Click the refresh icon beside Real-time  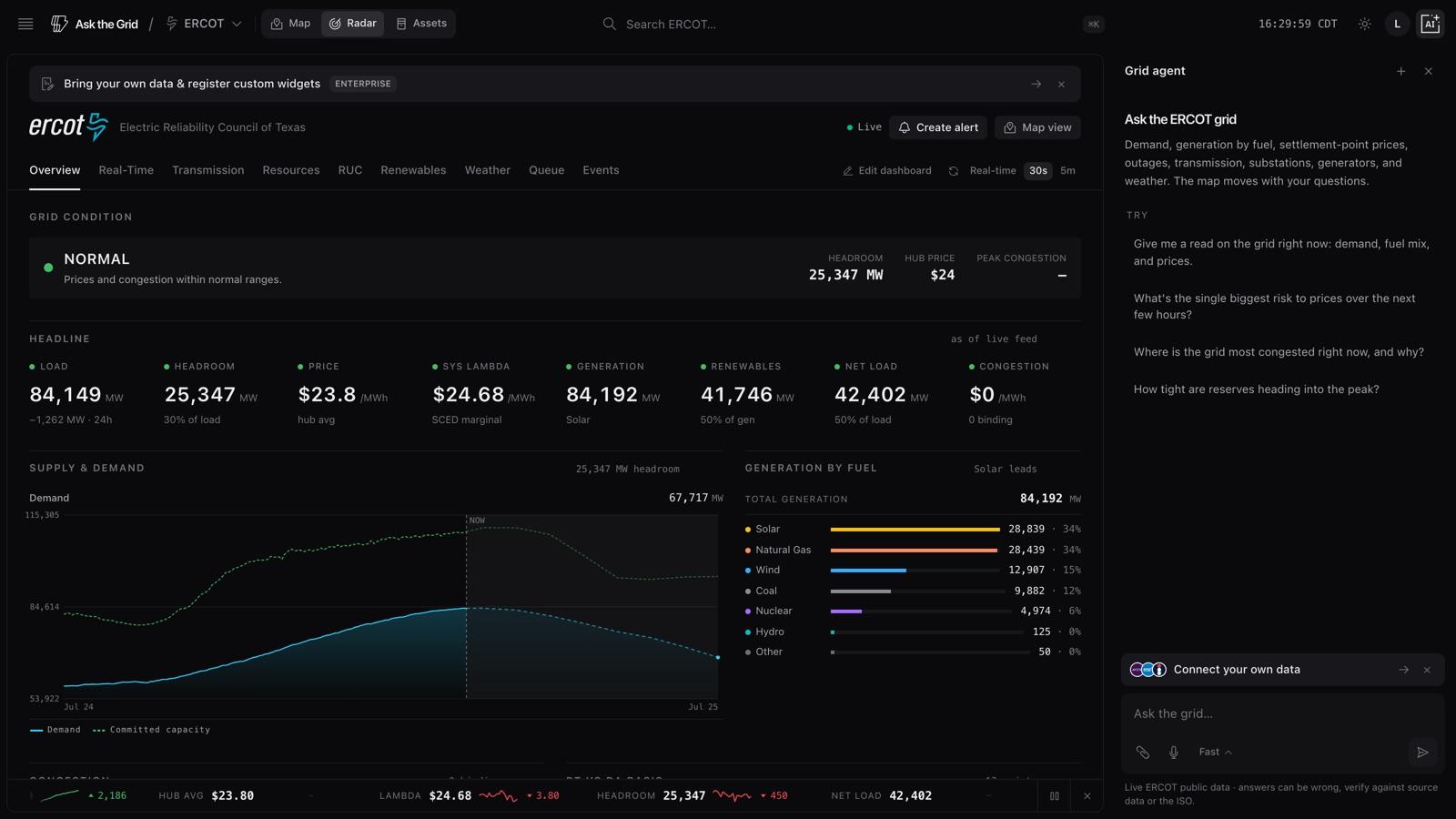click(x=953, y=171)
